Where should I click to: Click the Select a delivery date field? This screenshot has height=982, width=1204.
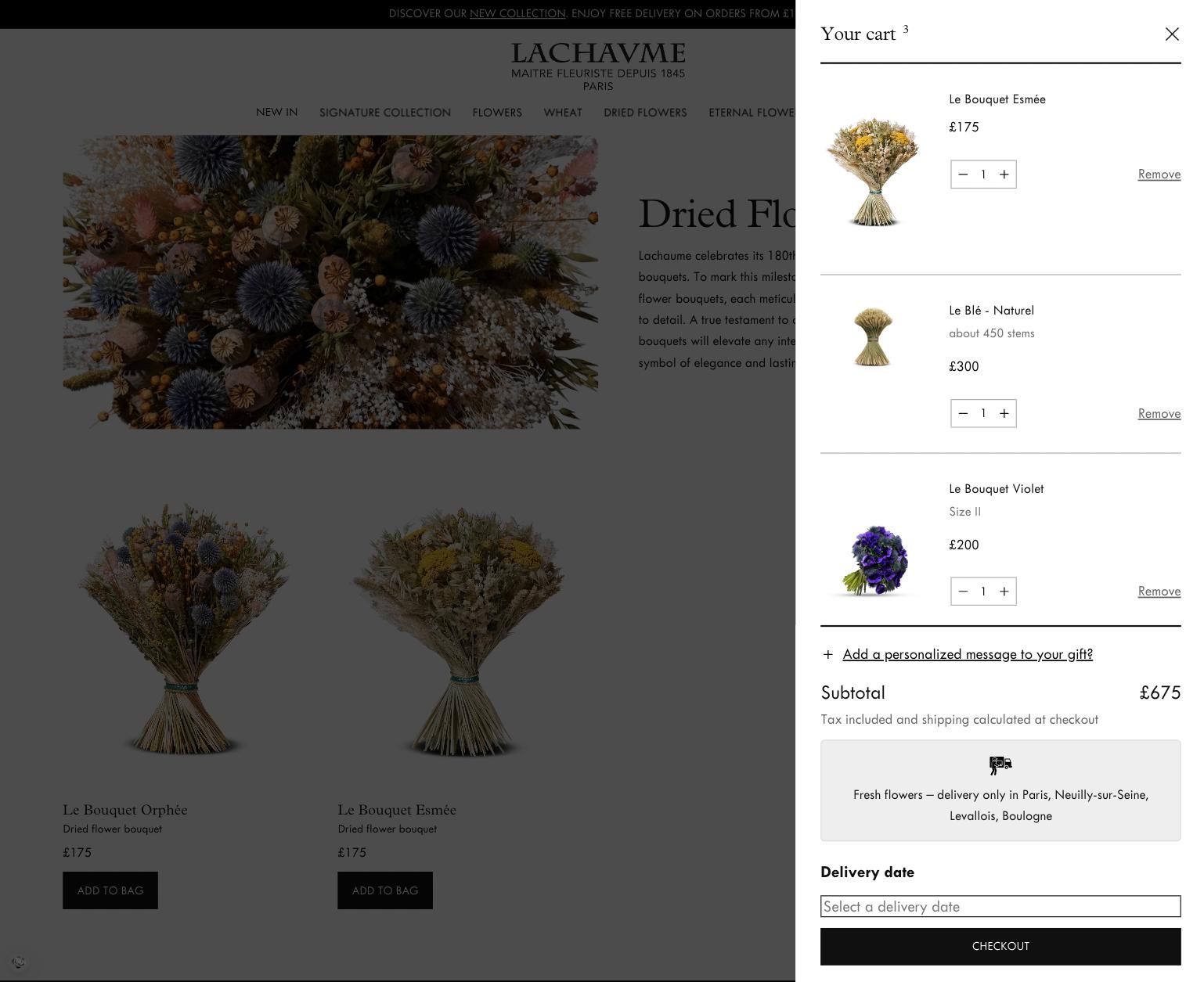click(1000, 906)
